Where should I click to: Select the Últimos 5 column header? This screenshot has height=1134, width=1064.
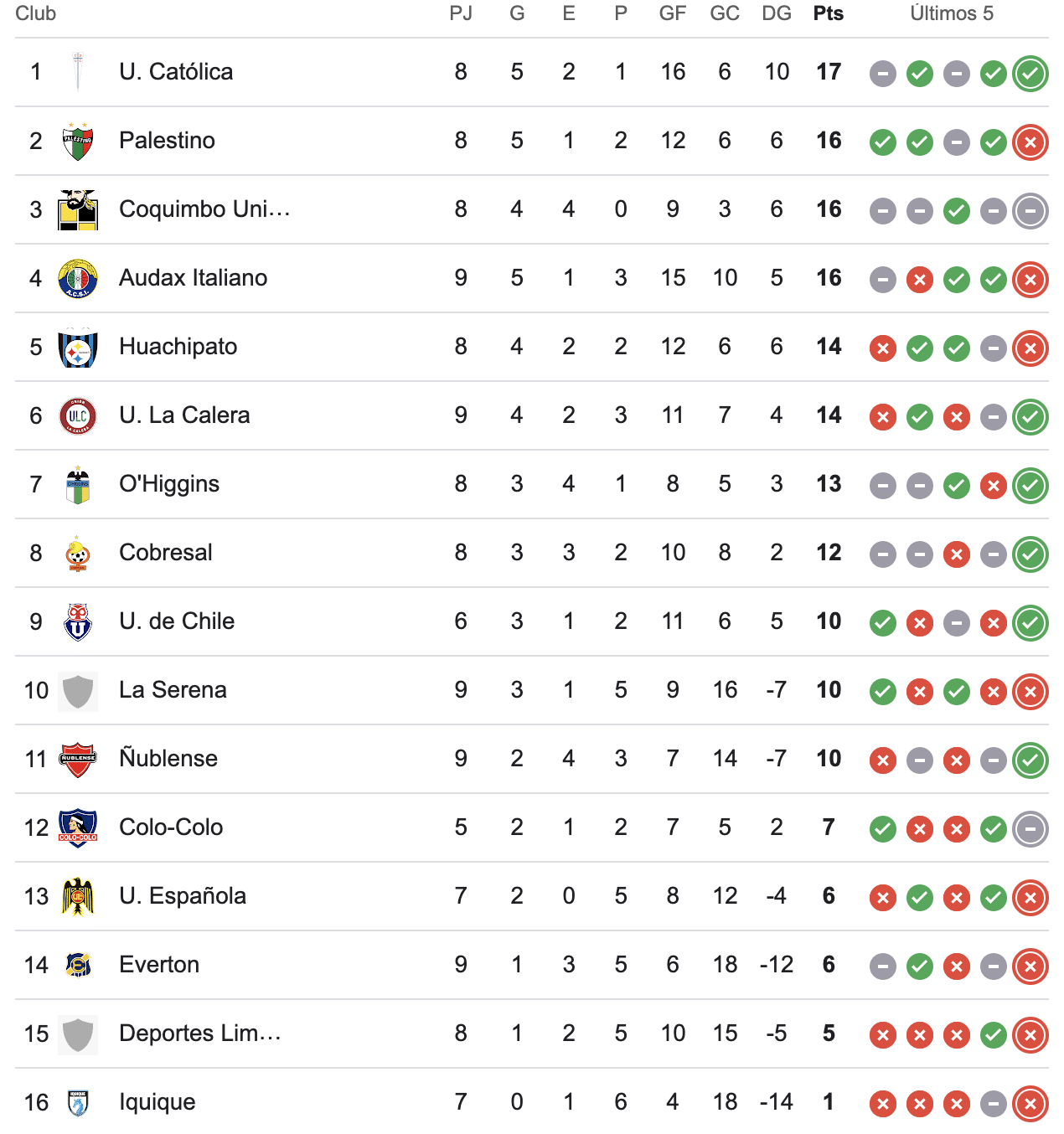point(952,13)
